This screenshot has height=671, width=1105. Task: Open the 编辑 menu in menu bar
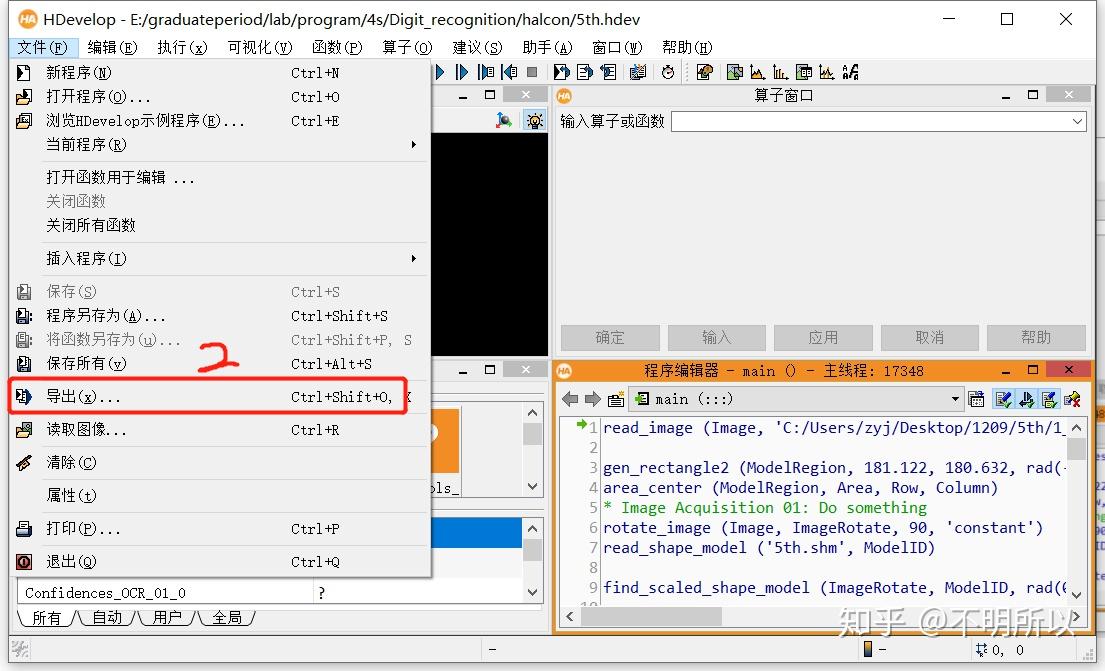click(112, 47)
